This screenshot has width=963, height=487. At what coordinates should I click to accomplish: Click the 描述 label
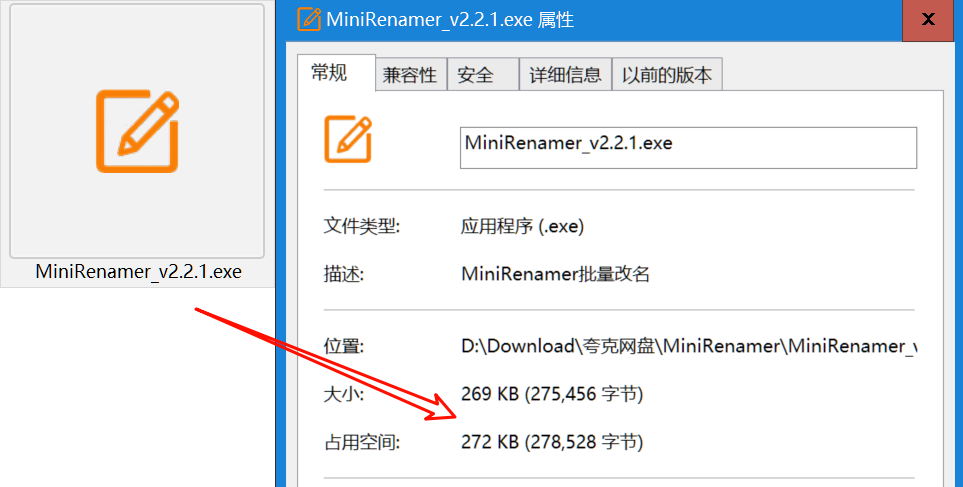pyautogui.click(x=344, y=274)
